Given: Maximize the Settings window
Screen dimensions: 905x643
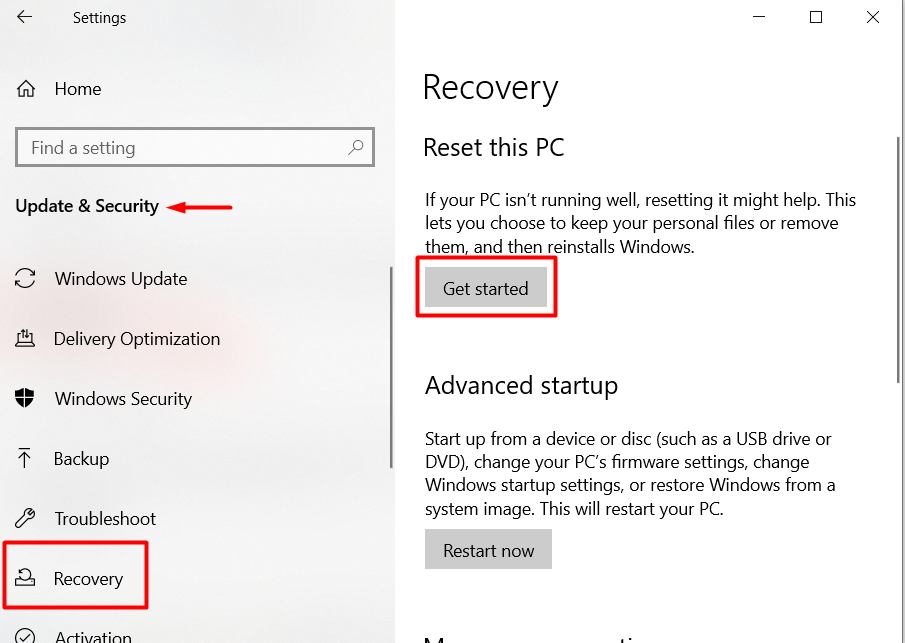Looking at the screenshot, I should [x=816, y=17].
